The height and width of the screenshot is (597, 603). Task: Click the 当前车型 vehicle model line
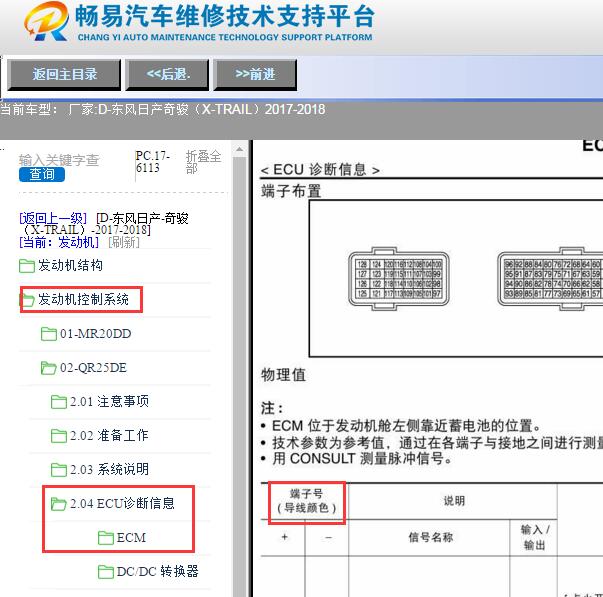pos(163,110)
